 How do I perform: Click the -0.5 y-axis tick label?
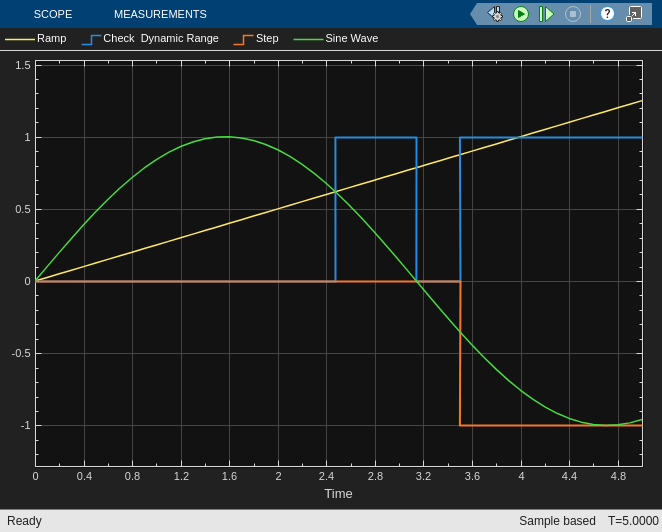(x=21, y=353)
